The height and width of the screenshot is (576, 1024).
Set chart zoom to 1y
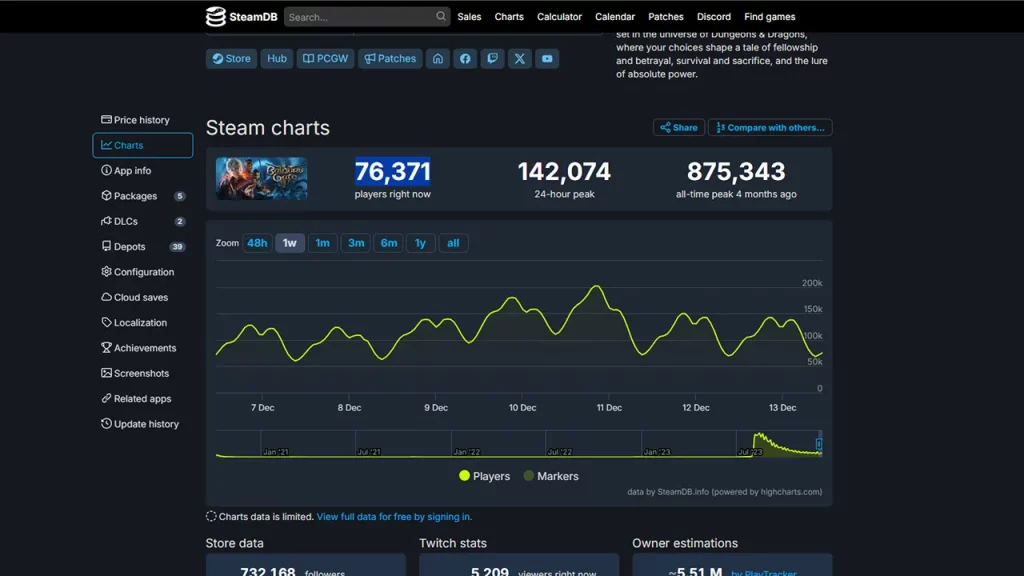tap(421, 243)
